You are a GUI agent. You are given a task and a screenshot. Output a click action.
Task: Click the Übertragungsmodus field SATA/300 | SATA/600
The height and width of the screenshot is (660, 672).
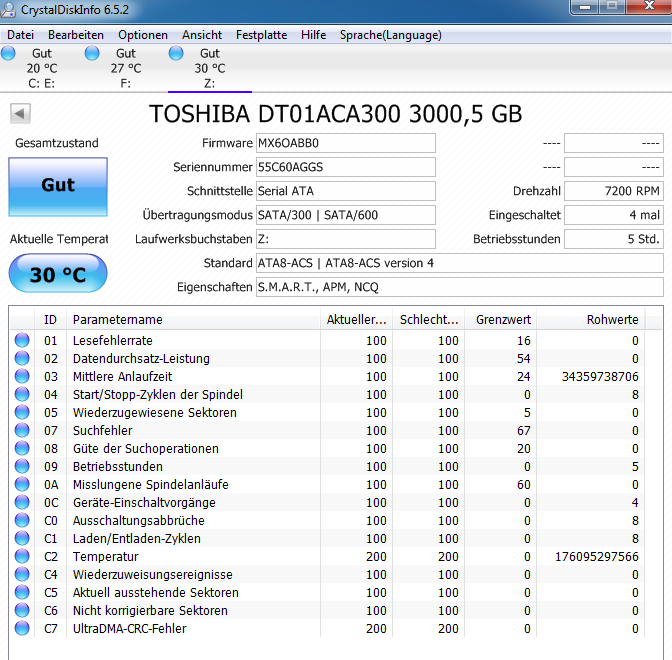point(346,215)
